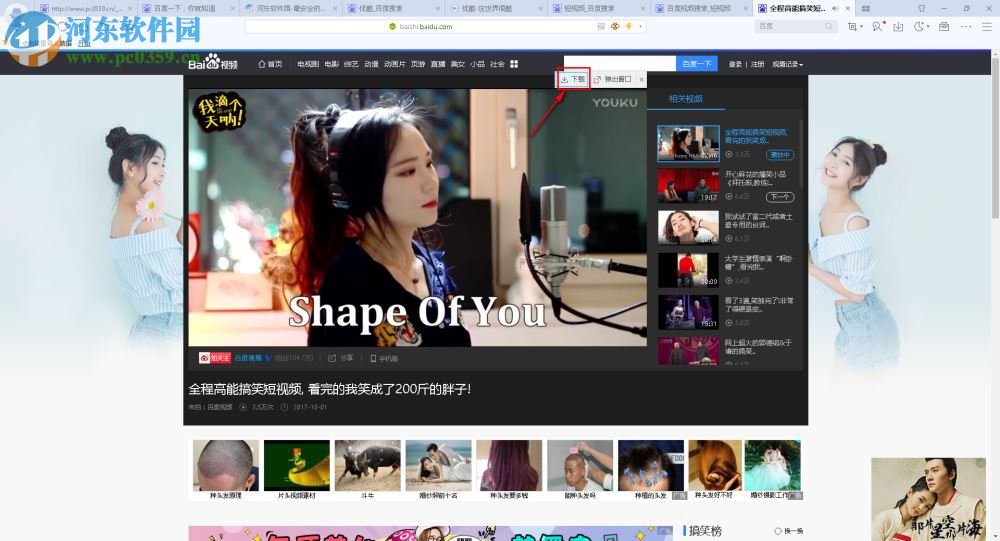
Task: Open the 开心麻花 related video thumbnail
Action: [688, 185]
